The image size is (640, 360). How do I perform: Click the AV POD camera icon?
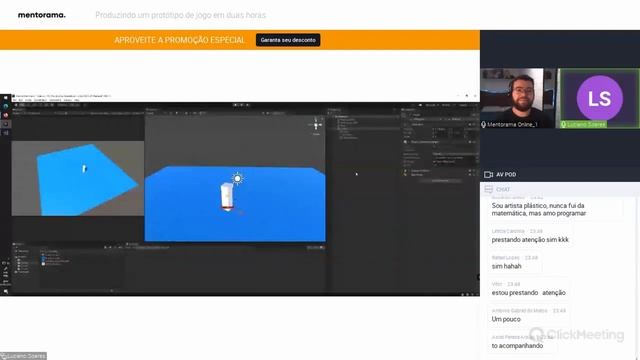tap(488, 174)
